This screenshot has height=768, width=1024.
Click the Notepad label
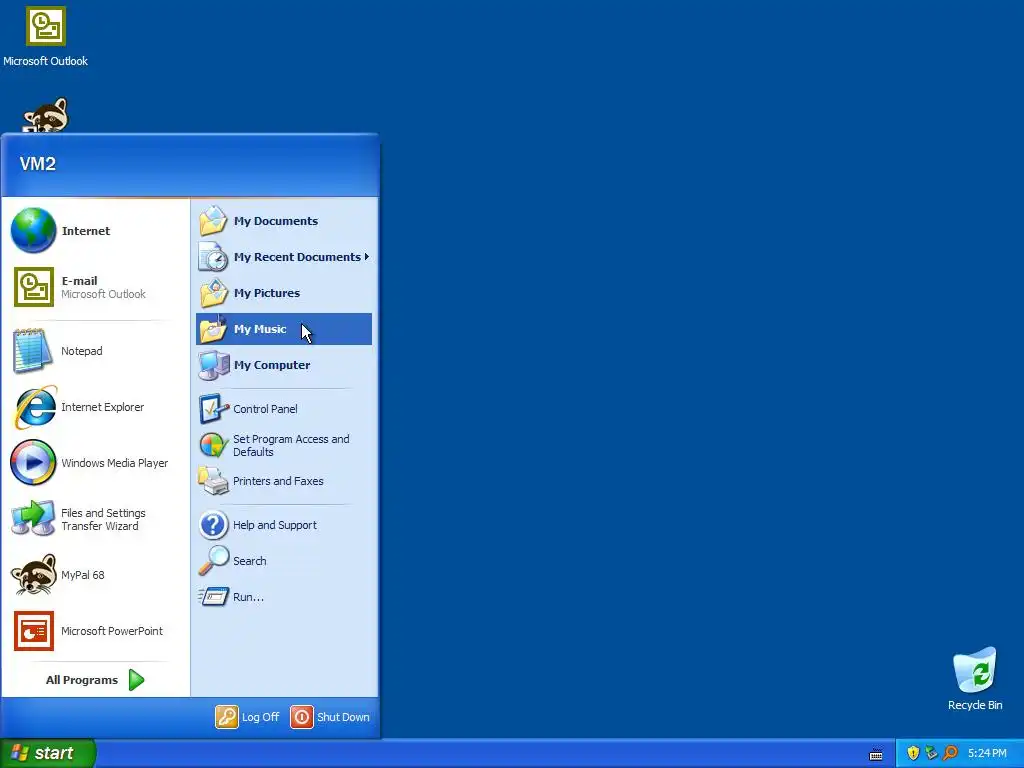click(x=82, y=351)
